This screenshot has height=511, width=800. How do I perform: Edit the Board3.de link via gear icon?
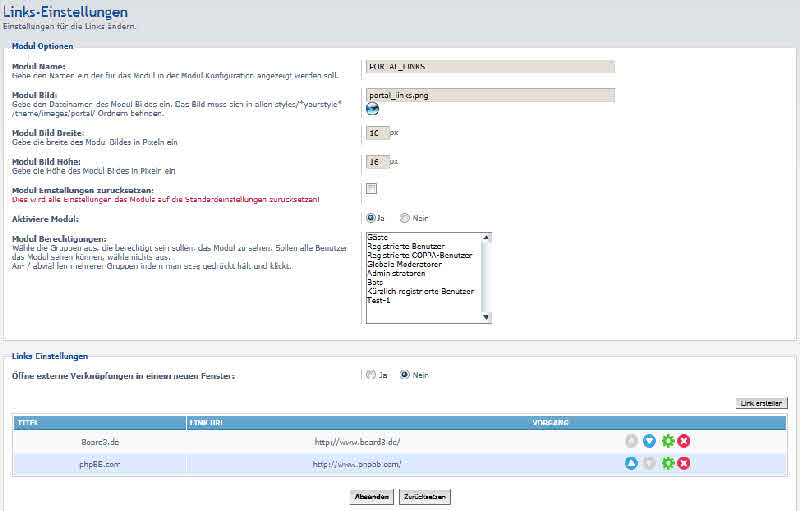[667, 441]
